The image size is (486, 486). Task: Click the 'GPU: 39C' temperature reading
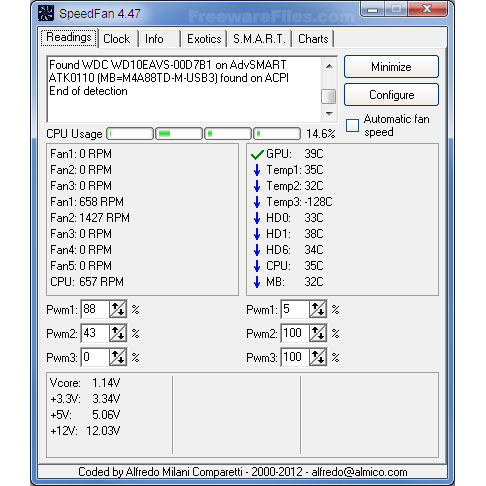click(295, 154)
